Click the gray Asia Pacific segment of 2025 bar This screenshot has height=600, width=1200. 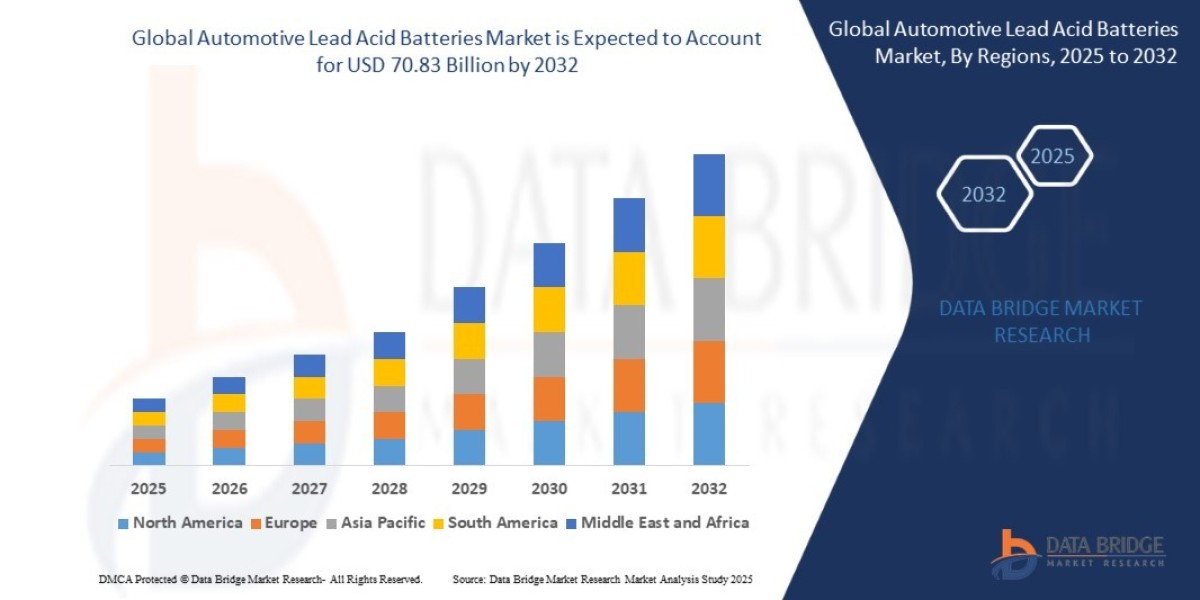(149, 432)
